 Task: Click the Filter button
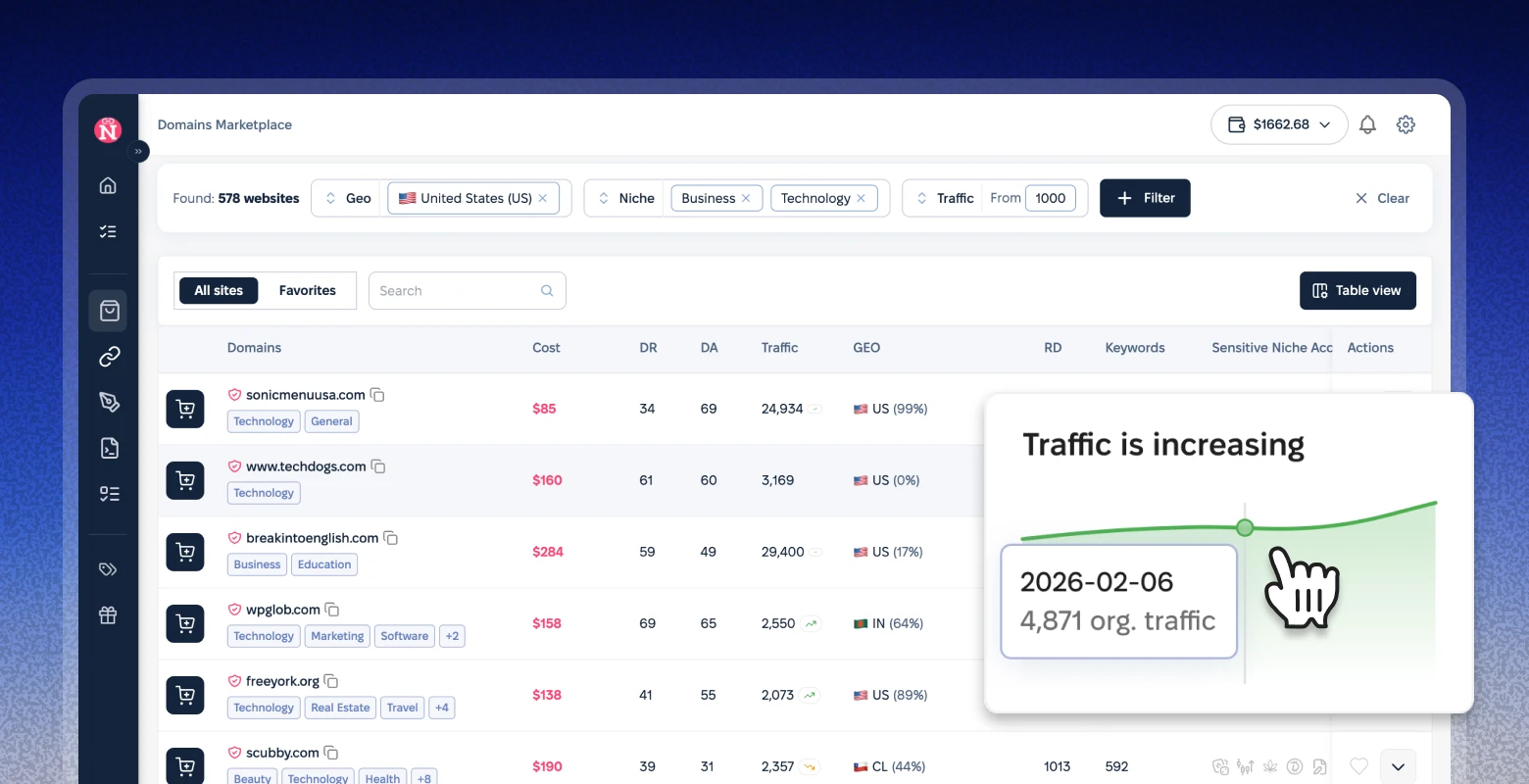click(x=1145, y=198)
